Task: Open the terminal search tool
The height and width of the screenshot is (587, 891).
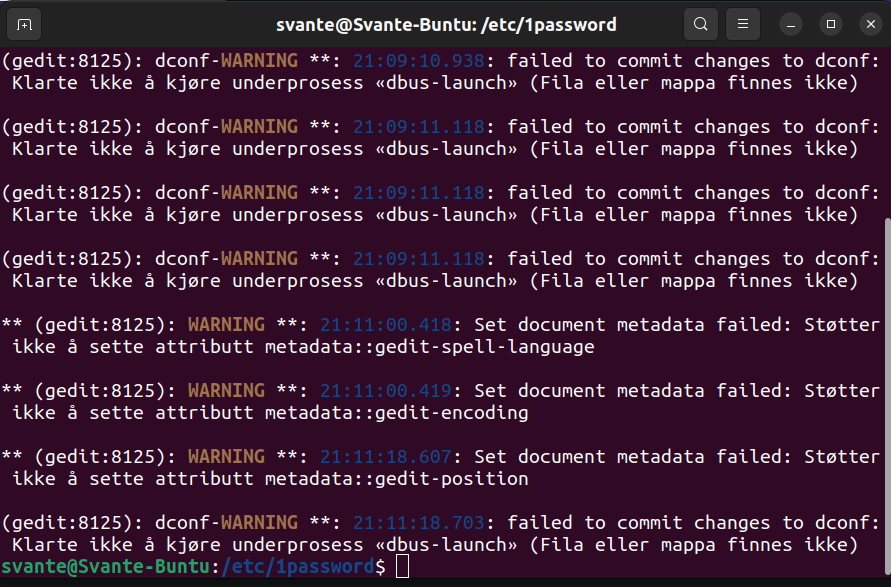Action: tap(701, 24)
